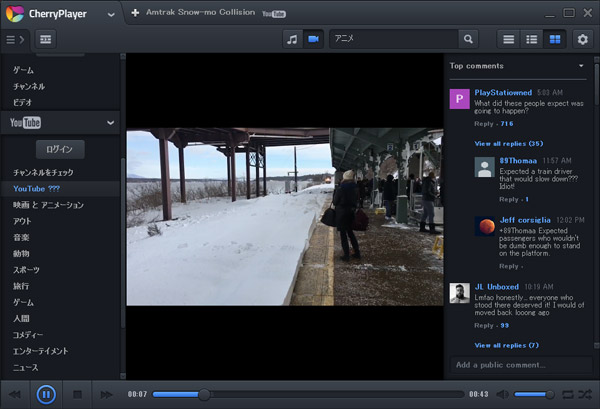Viewport: 600px width, 409px height.
Task: Open the CherryPlayer logo dropdown menu
Action: pos(112,12)
